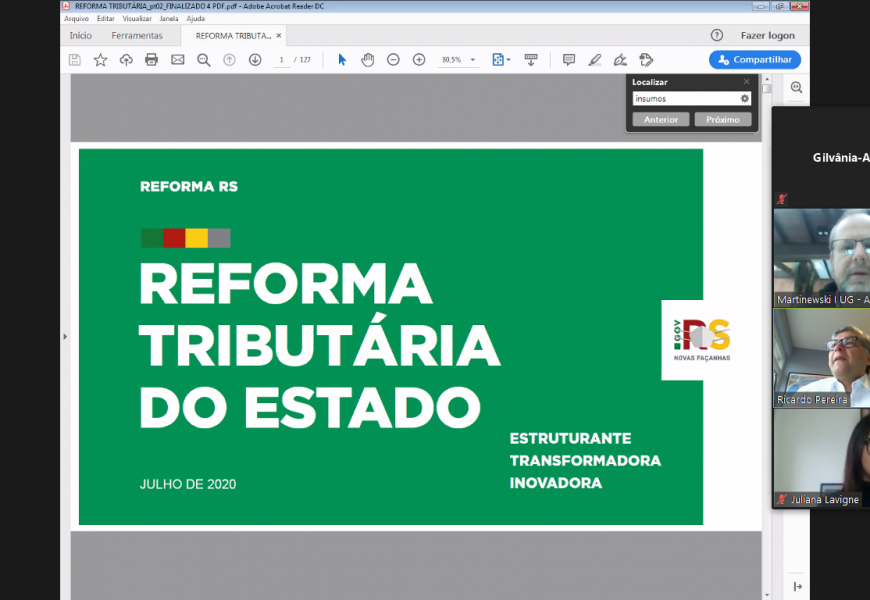Click the blue Compartilhar button
This screenshot has height=600, width=870.
(754, 59)
